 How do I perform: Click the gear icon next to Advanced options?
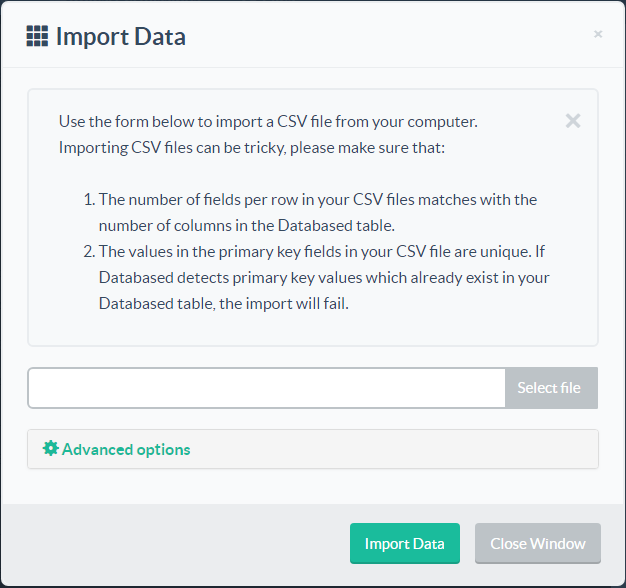pos(51,449)
